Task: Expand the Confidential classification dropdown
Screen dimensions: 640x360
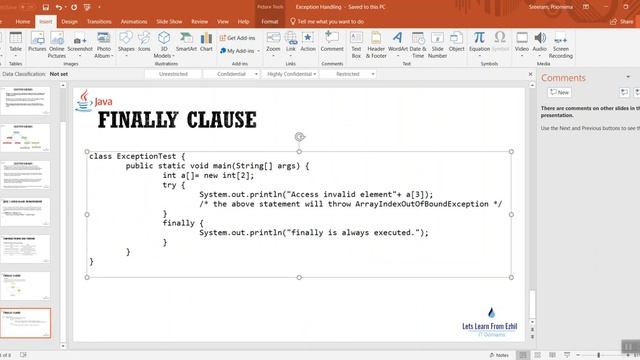Action: (256, 74)
